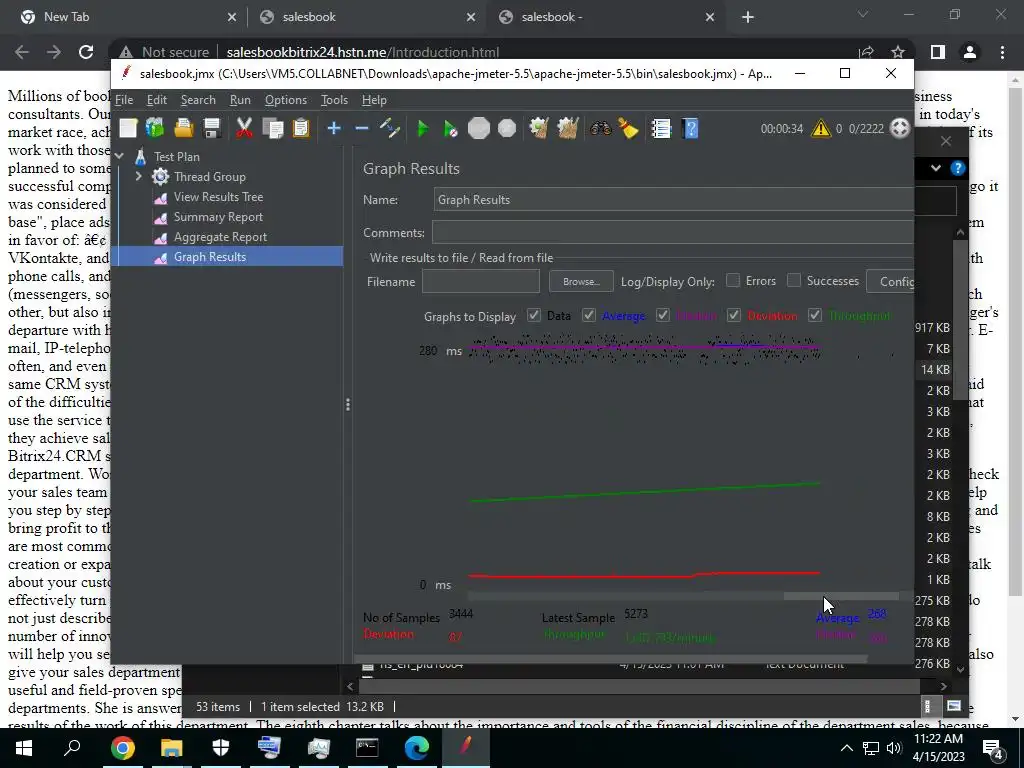Viewport: 1024px width, 768px height.
Task: Uncheck the Median graph checkbox
Action: [x=663, y=315]
